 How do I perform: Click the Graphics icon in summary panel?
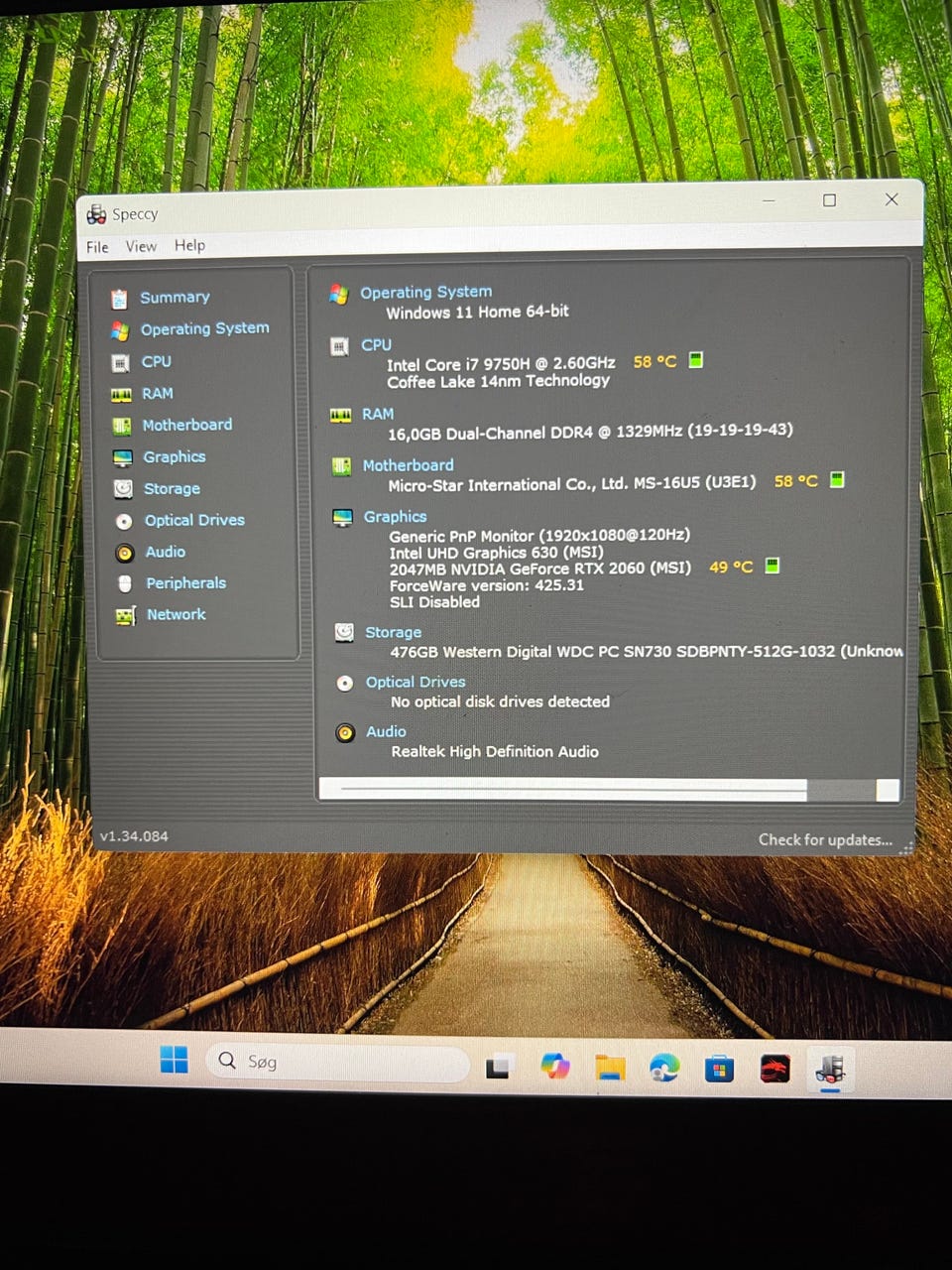[343, 518]
